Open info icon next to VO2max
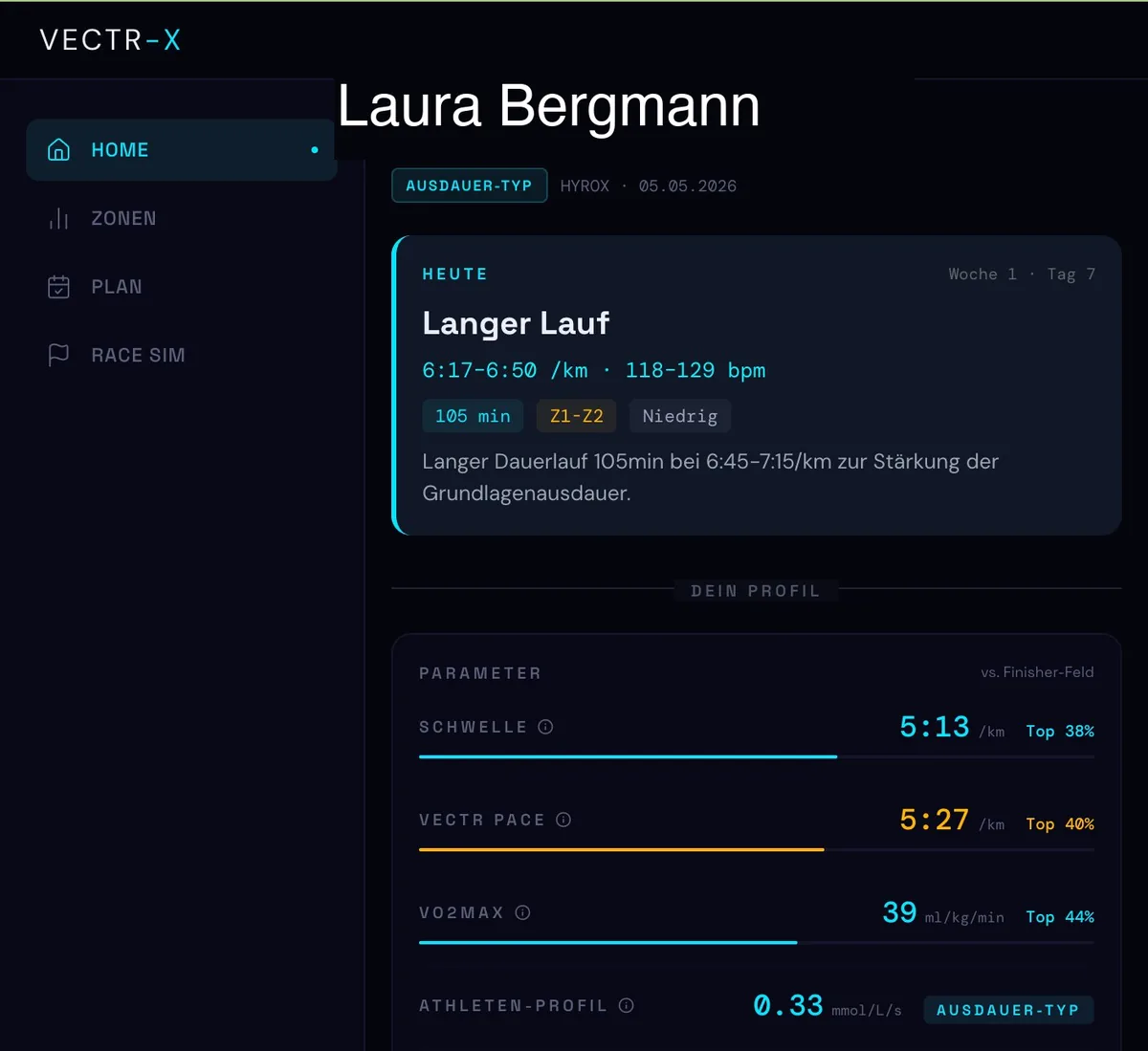 point(522,912)
